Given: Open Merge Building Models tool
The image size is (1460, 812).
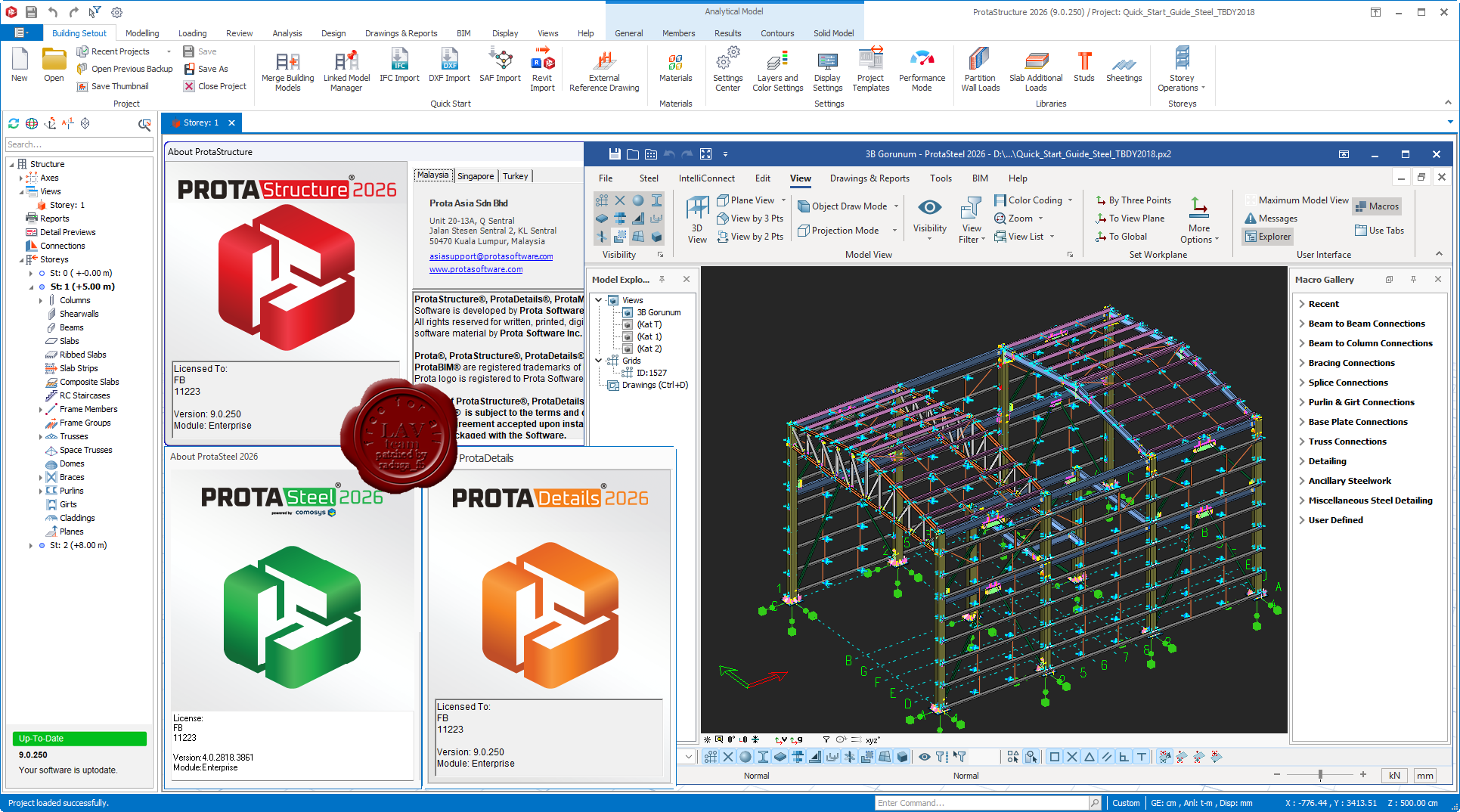Looking at the screenshot, I should pyautogui.click(x=287, y=70).
